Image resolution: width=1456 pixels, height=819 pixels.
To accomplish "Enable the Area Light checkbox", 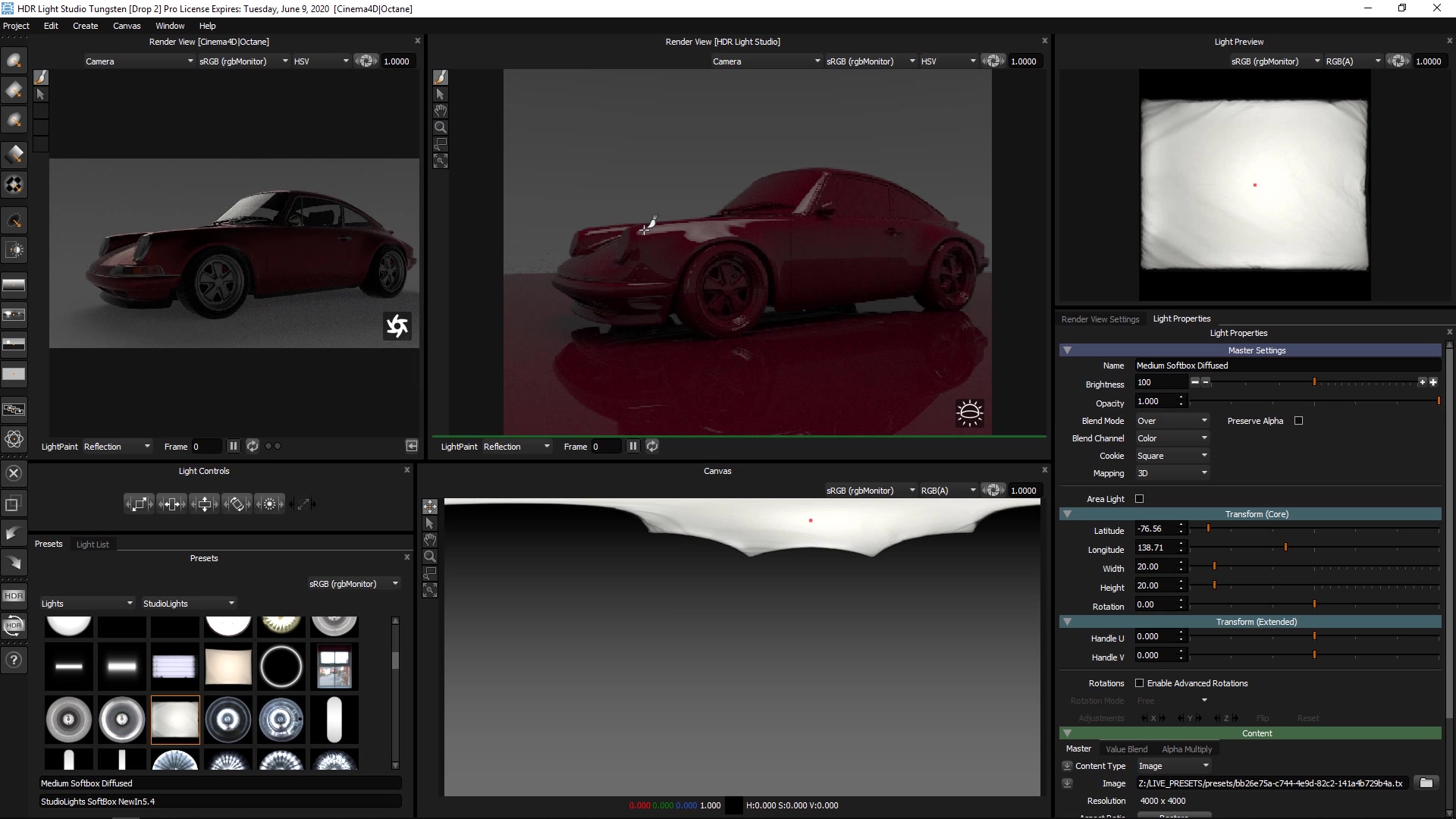I will coord(1139,499).
